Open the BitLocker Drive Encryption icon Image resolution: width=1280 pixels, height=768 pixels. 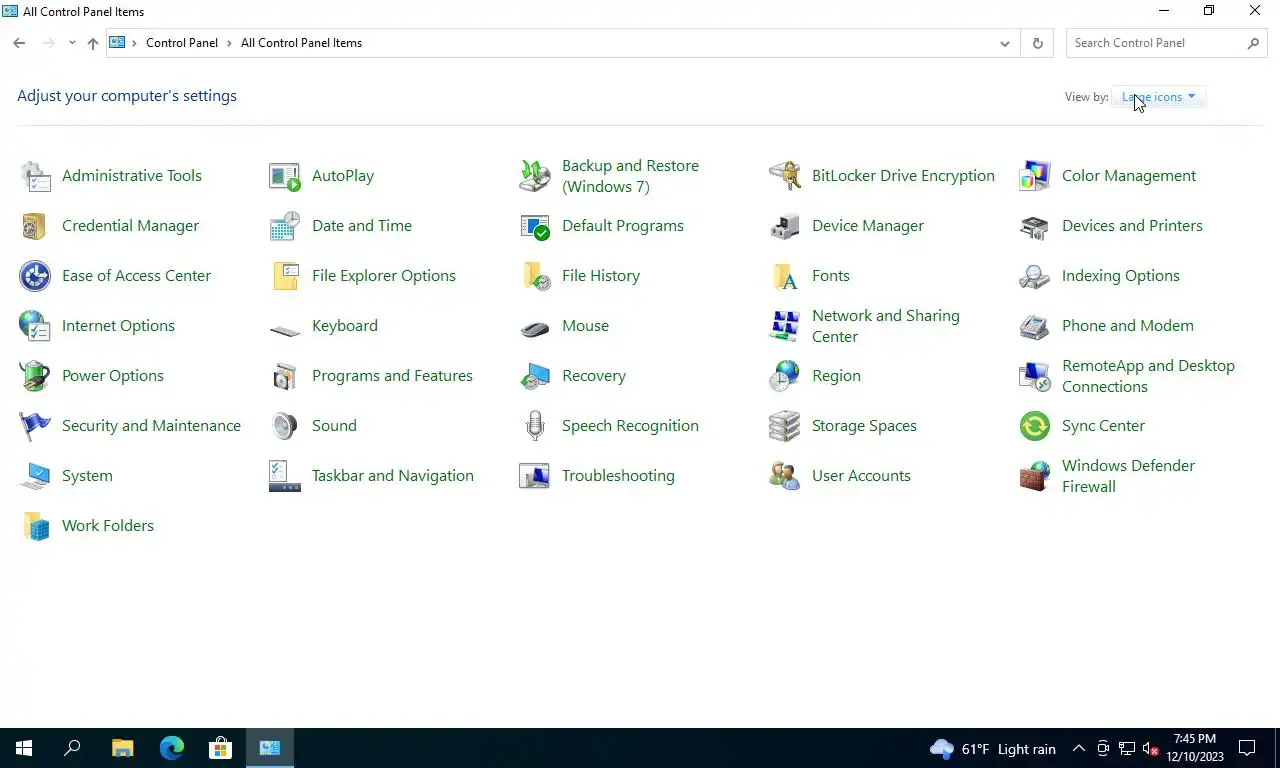[785, 176]
